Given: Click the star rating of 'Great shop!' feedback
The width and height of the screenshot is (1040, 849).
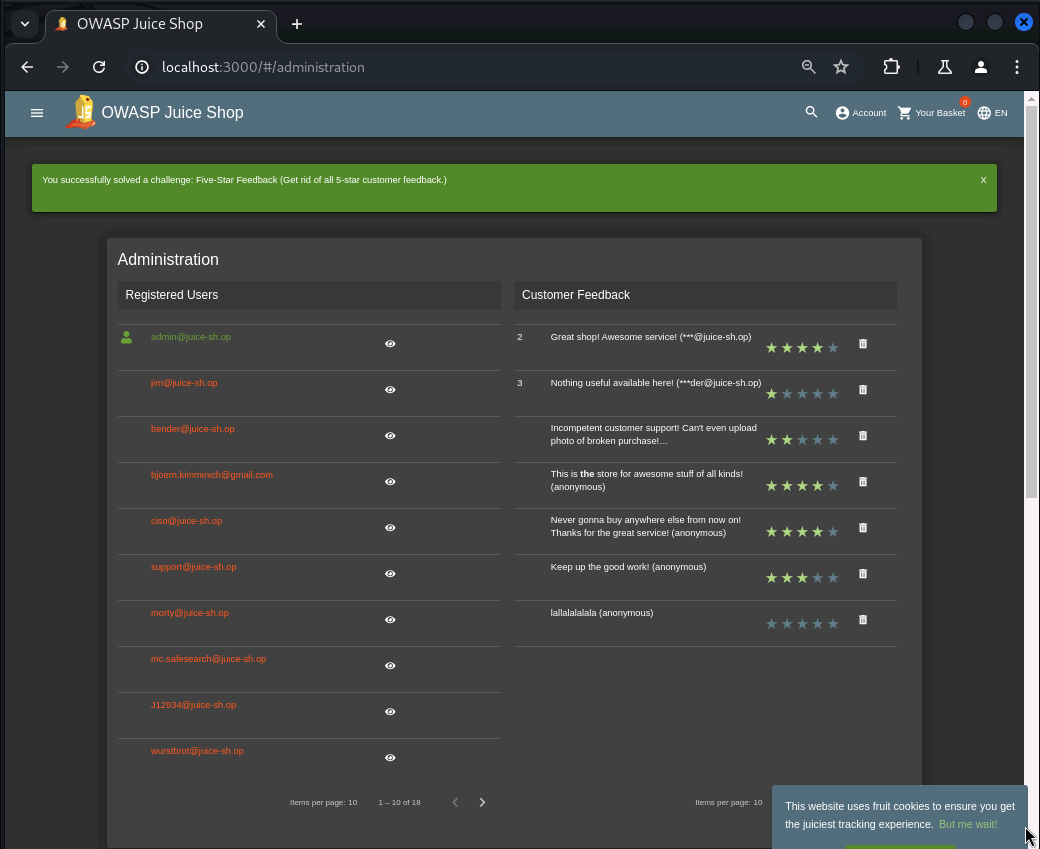Looking at the screenshot, I should tap(802, 348).
